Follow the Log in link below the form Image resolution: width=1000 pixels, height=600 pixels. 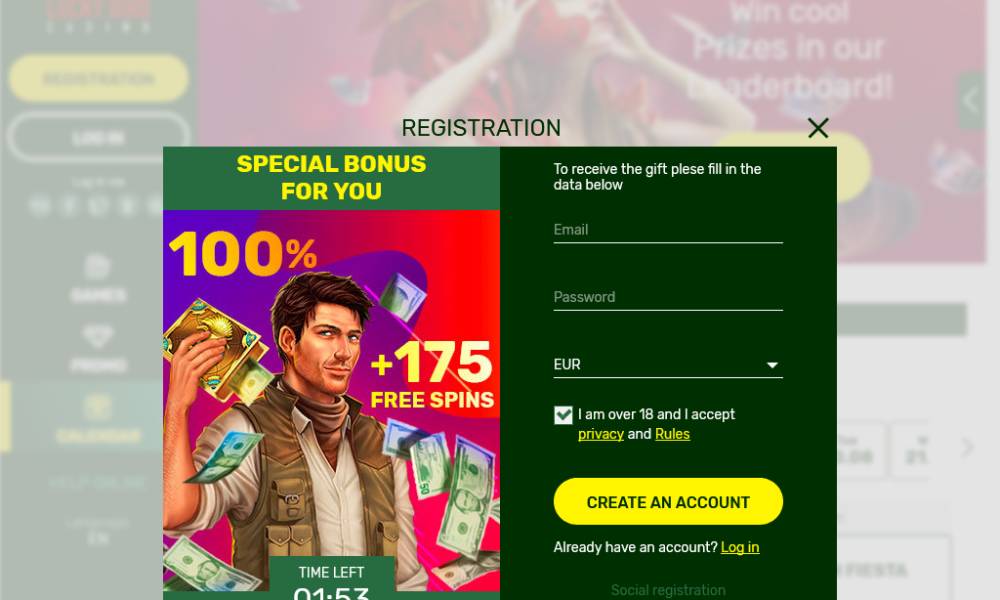pyautogui.click(x=740, y=548)
